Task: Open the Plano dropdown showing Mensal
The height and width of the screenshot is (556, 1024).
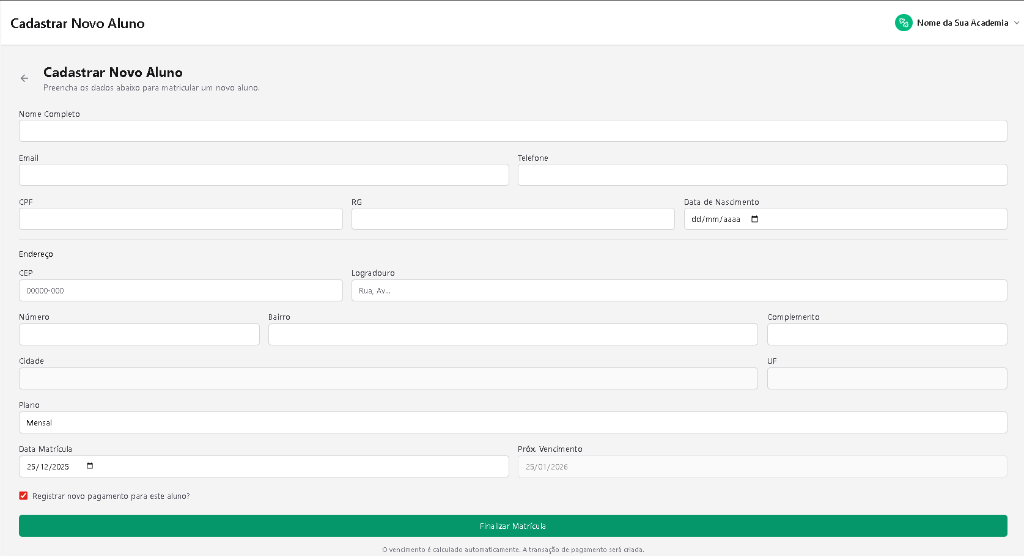Action: tap(512, 423)
